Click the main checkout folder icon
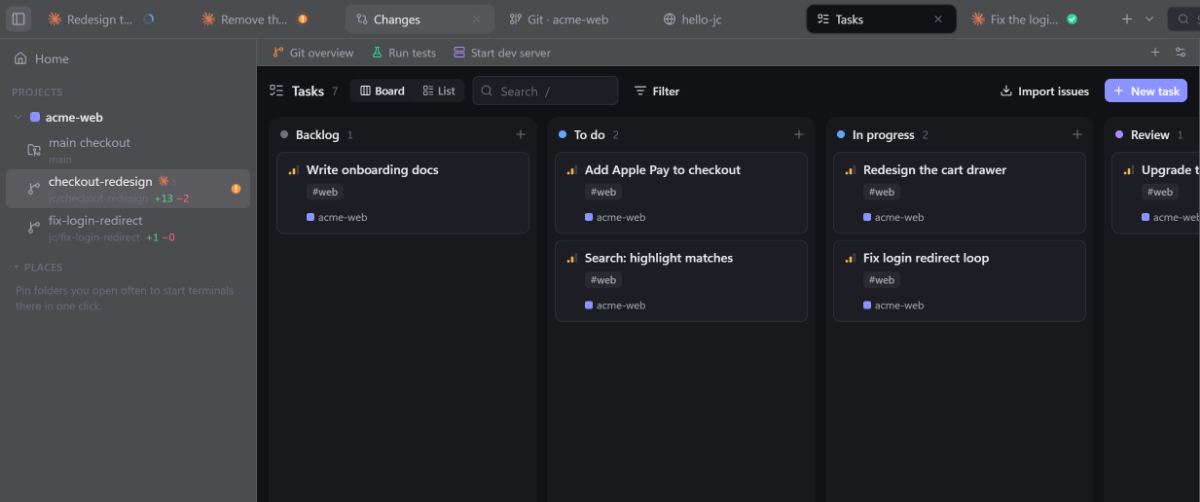Image resolution: width=1200 pixels, height=502 pixels. pos(34,150)
